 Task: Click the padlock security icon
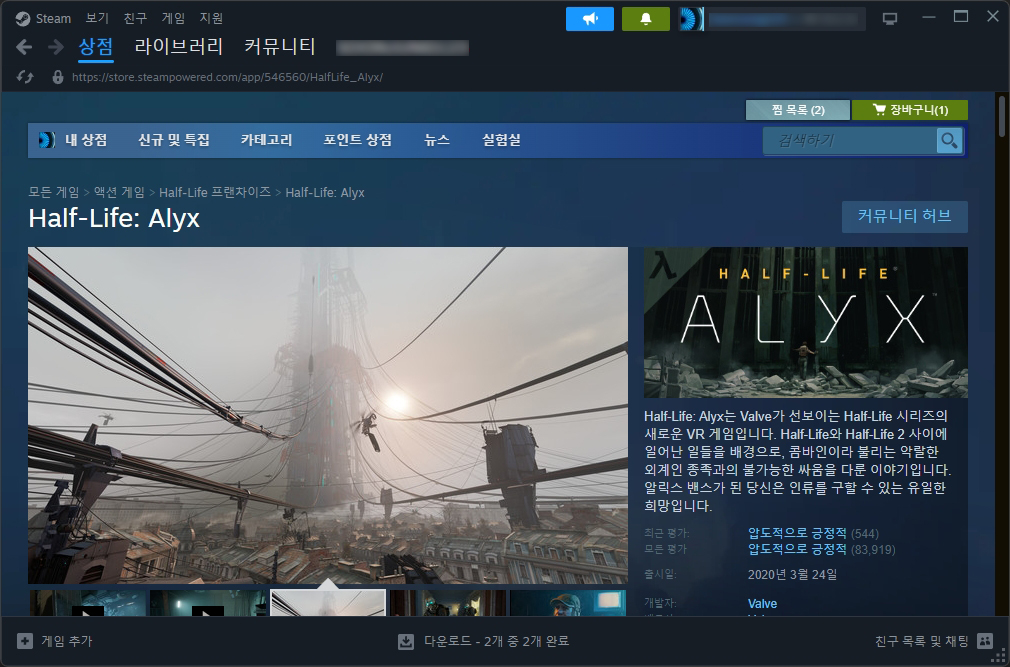[58, 77]
